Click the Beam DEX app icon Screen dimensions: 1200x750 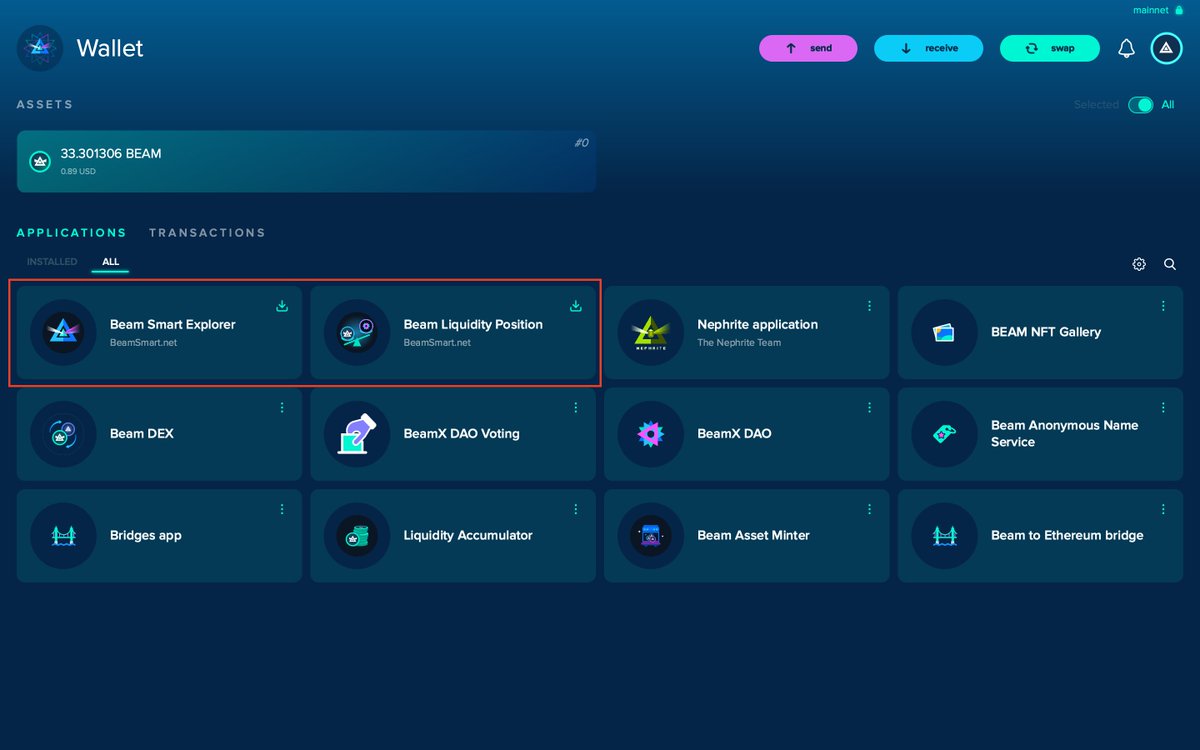[63, 434]
